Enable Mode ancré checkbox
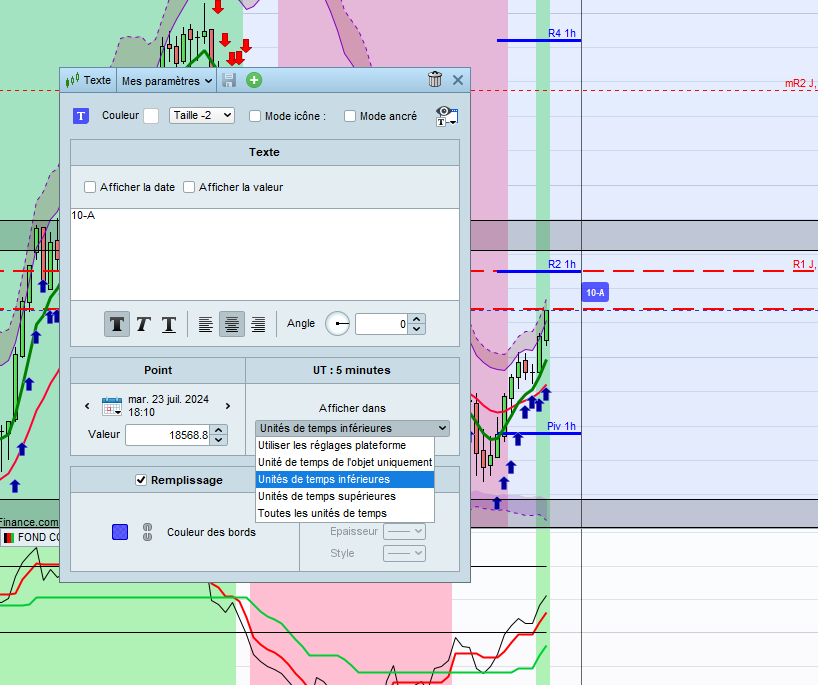 [x=350, y=116]
